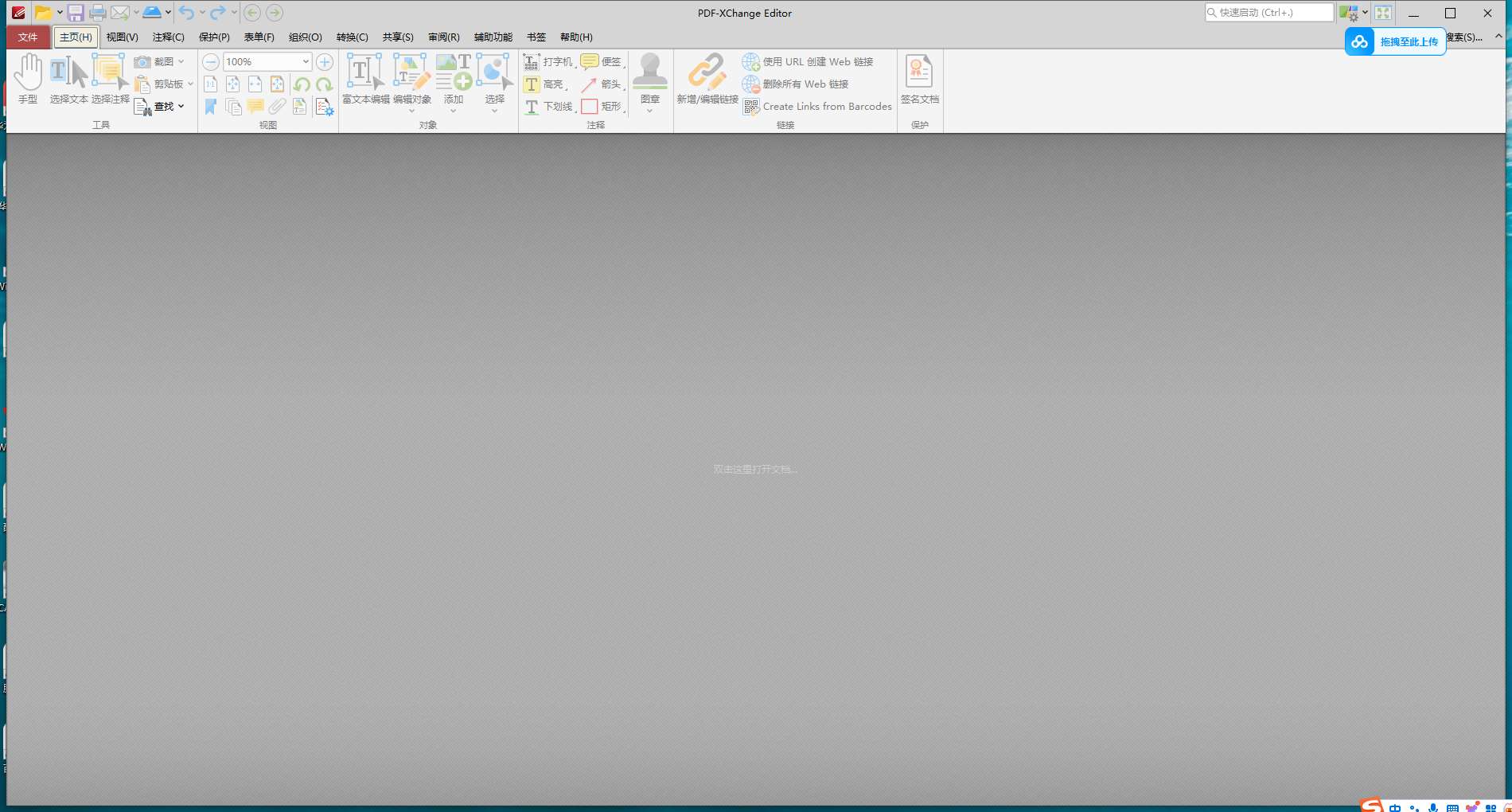
Task: Select the Hand (手型) tool
Action: 28,79
